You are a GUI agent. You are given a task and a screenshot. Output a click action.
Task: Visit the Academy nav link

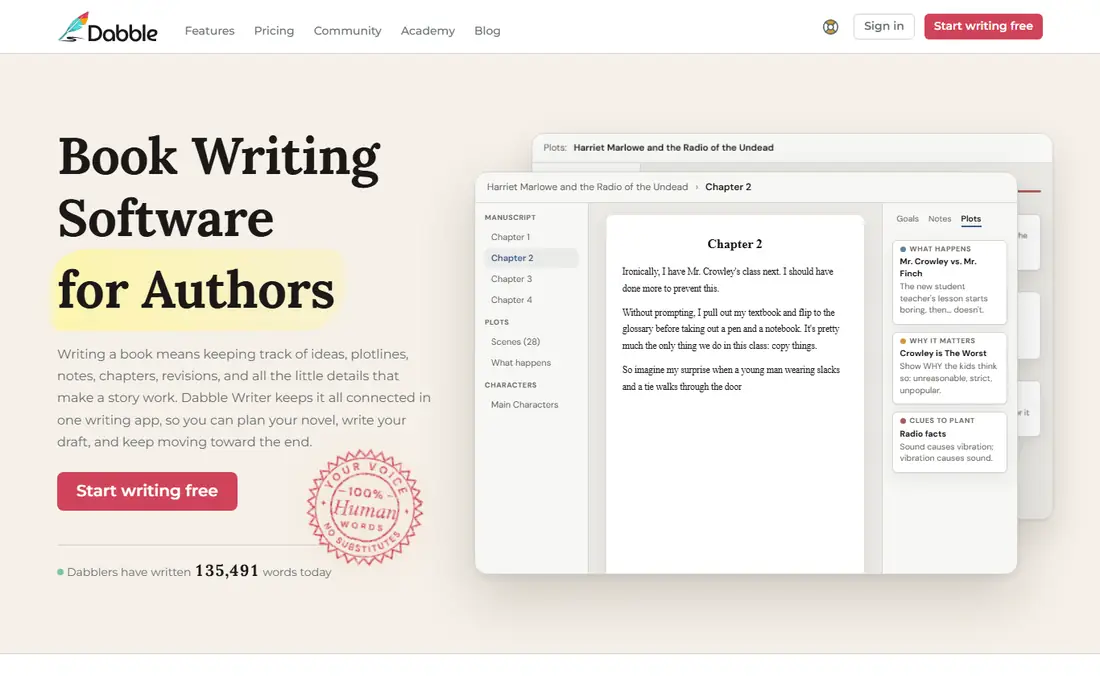point(428,31)
